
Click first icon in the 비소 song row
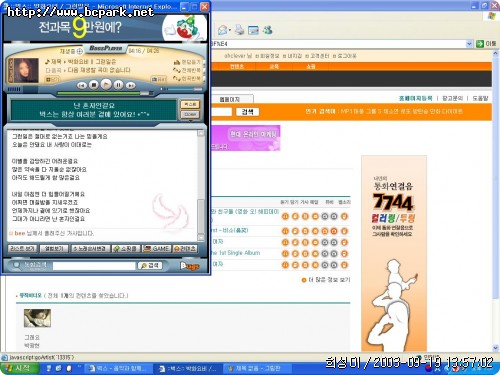285,231
